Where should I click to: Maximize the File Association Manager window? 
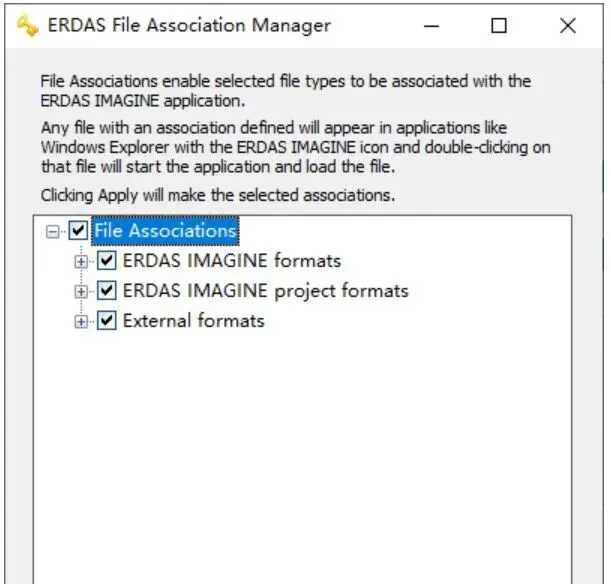click(x=499, y=27)
